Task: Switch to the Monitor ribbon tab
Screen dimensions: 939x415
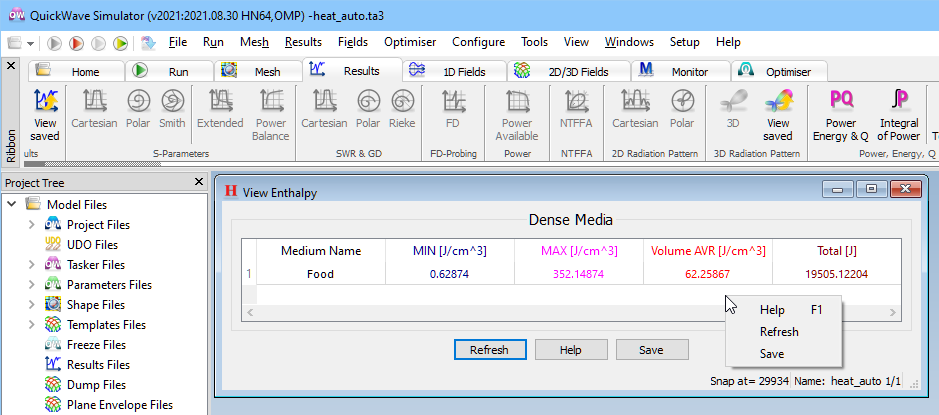Action: click(x=681, y=71)
